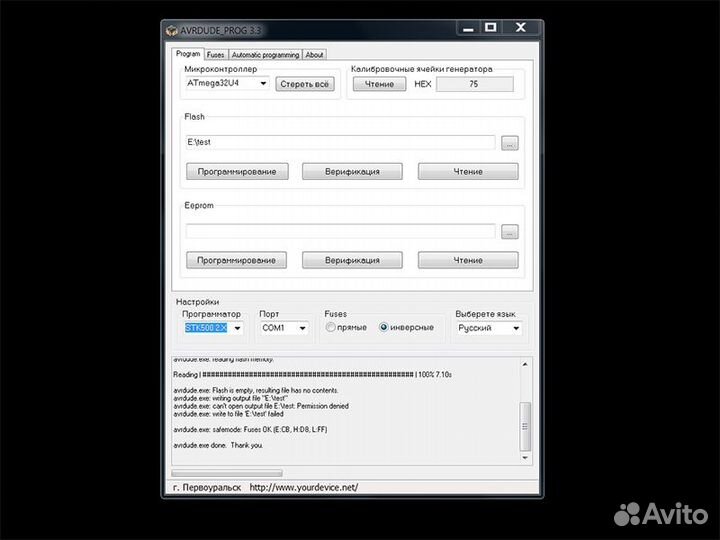Click the empty Eeprom file path field
This screenshot has width=720, height=540.
340,231
